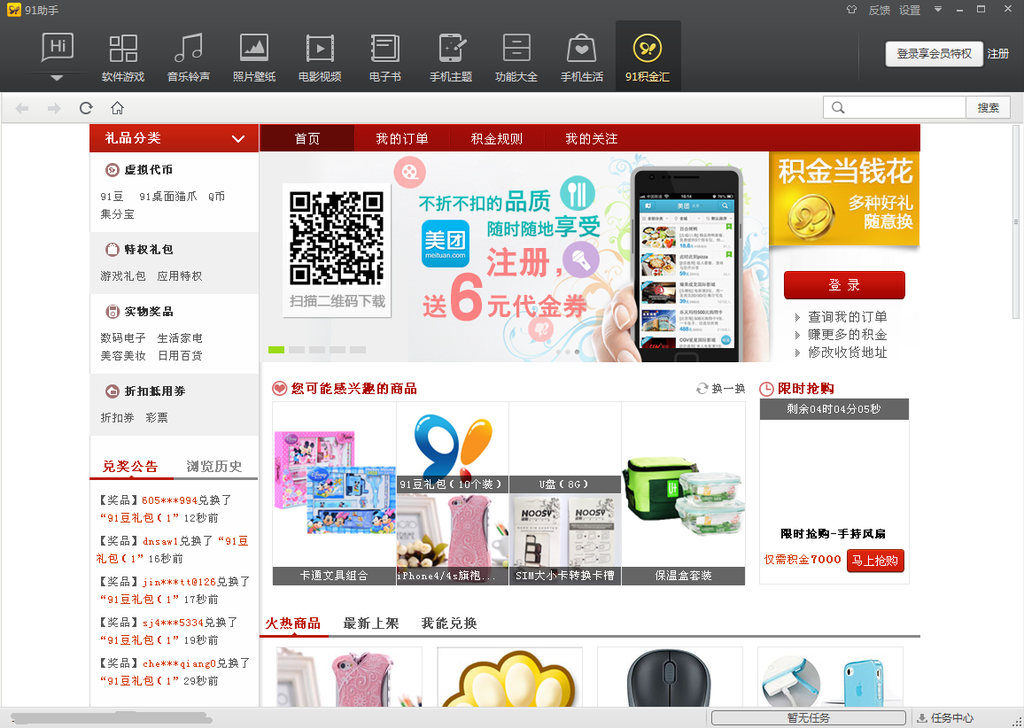Screen dimensions: 1024x728
Task: Open the 照片壁纸 section
Action: click(x=254, y=58)
